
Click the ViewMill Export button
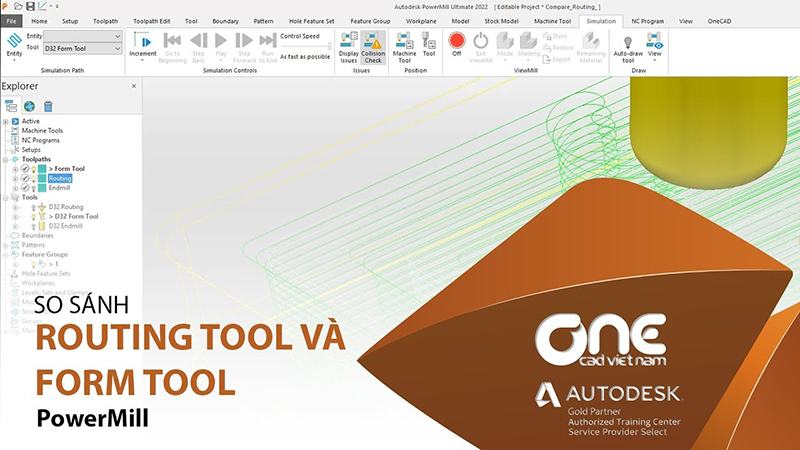556,59
